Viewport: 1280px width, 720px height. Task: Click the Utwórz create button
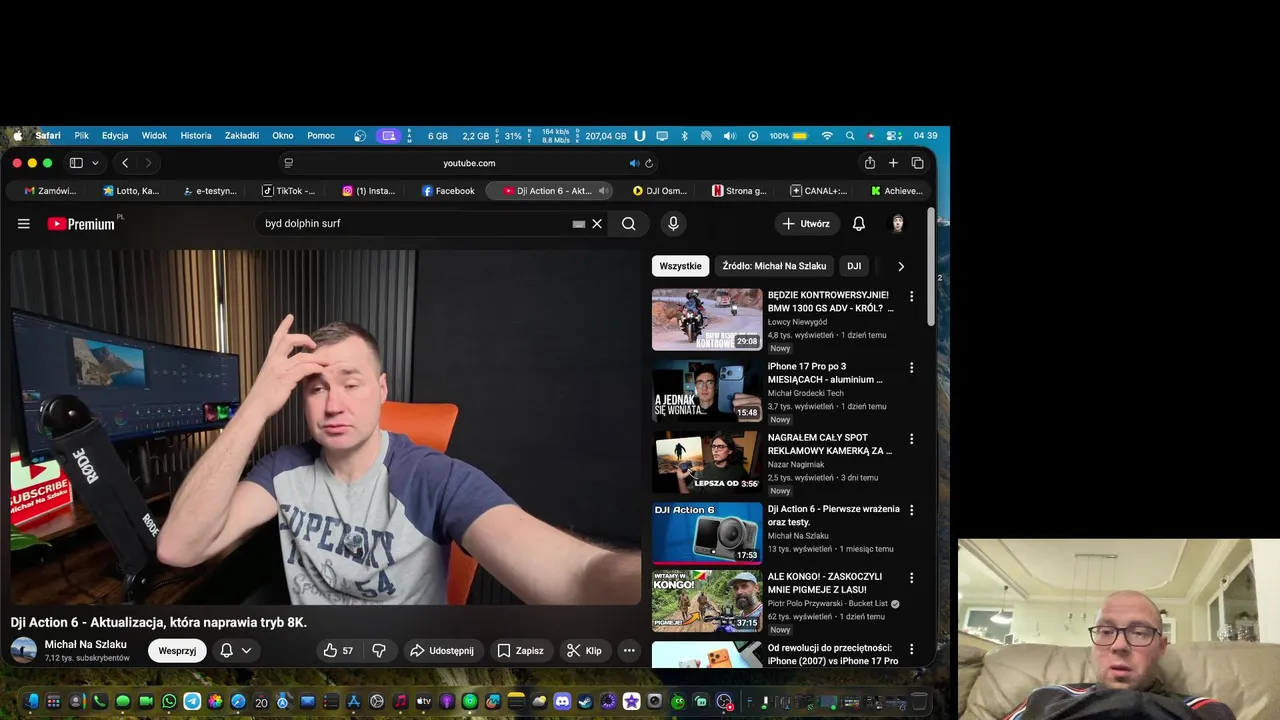point(806,224)
